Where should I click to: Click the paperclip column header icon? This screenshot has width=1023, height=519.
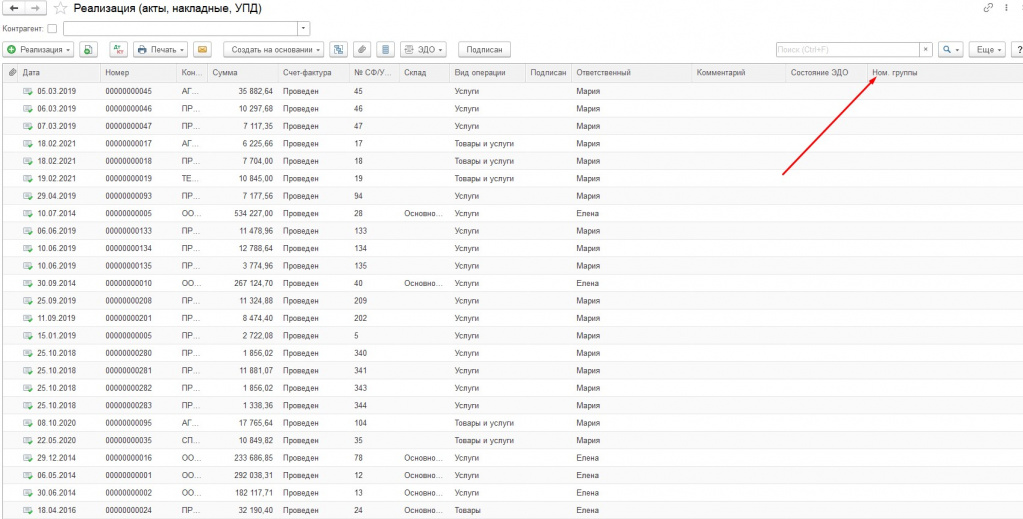[x=12, y=73]
